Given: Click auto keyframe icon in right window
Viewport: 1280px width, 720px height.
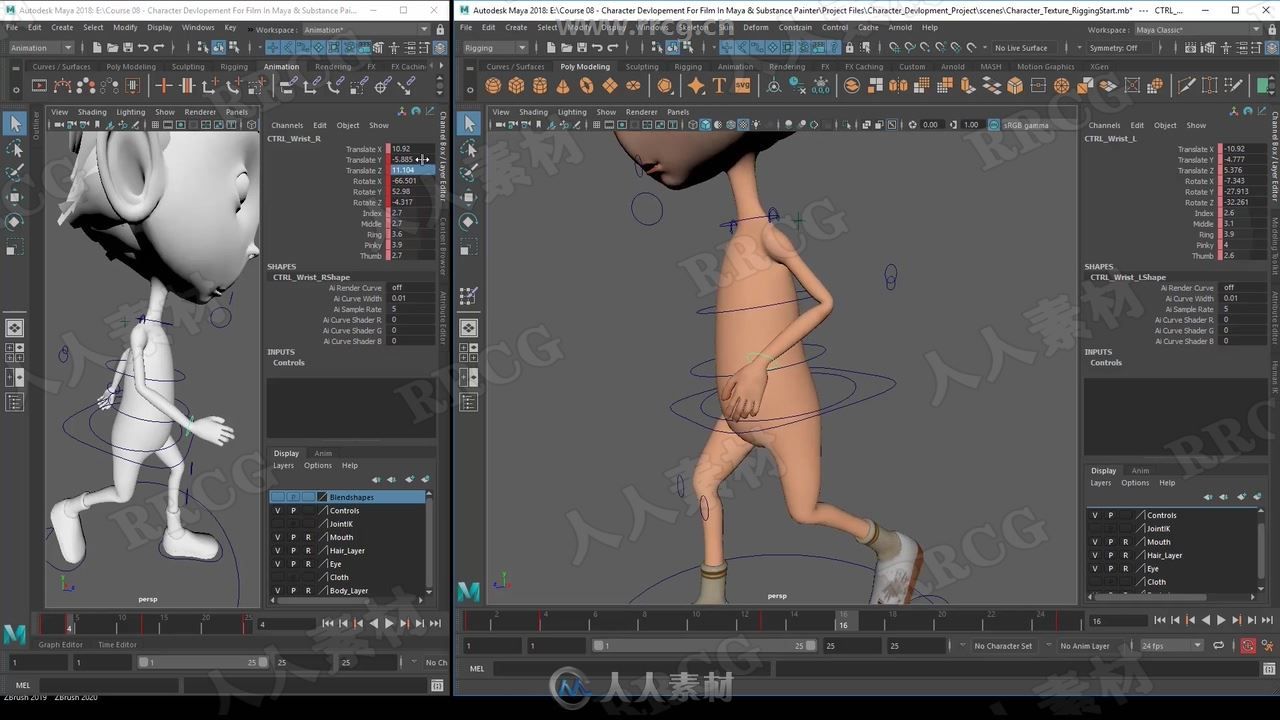Looking at the screenshot, I should tap(1248, 646).
